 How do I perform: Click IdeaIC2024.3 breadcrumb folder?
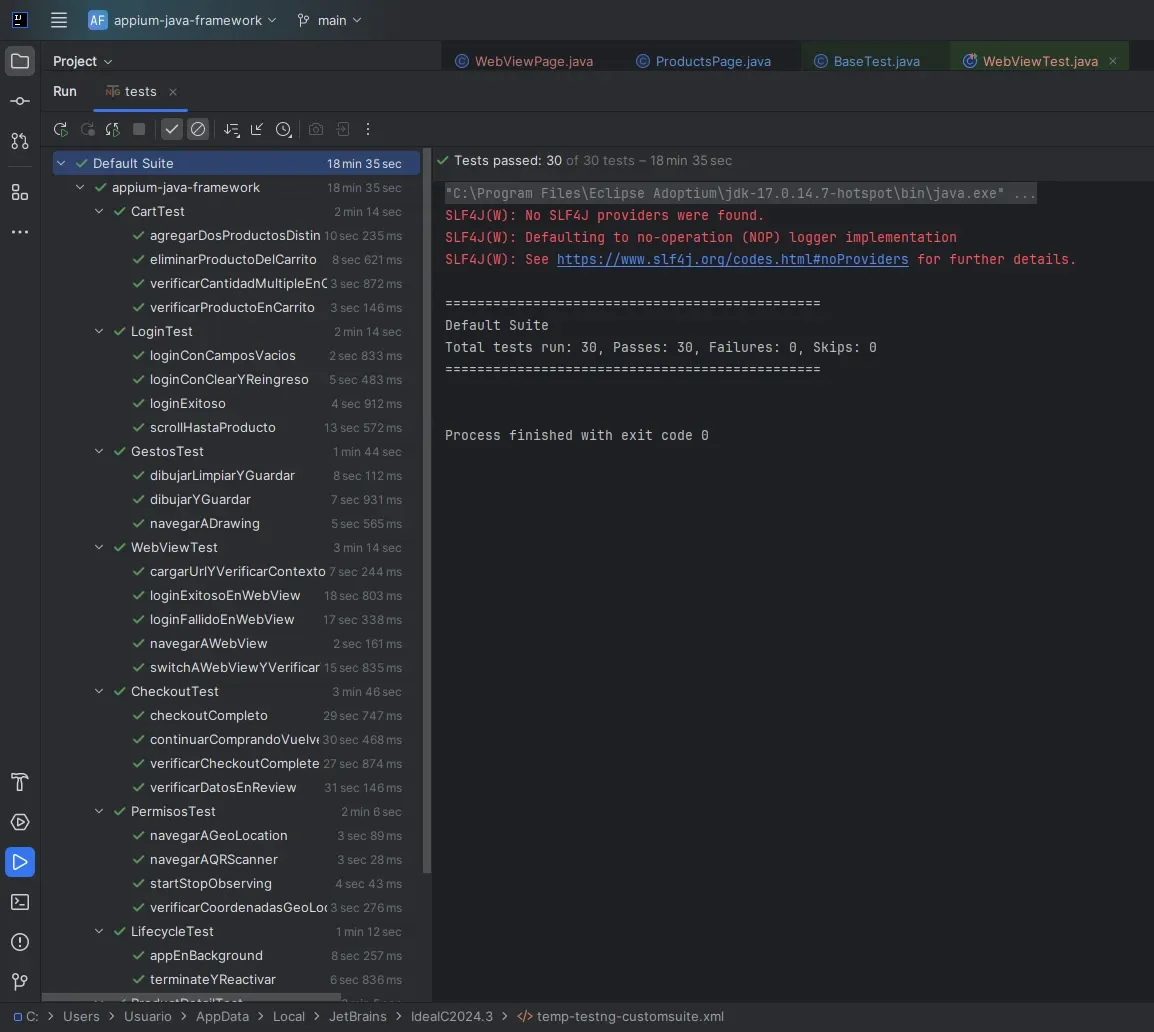pyautogui.click(x=452, y=1016)
